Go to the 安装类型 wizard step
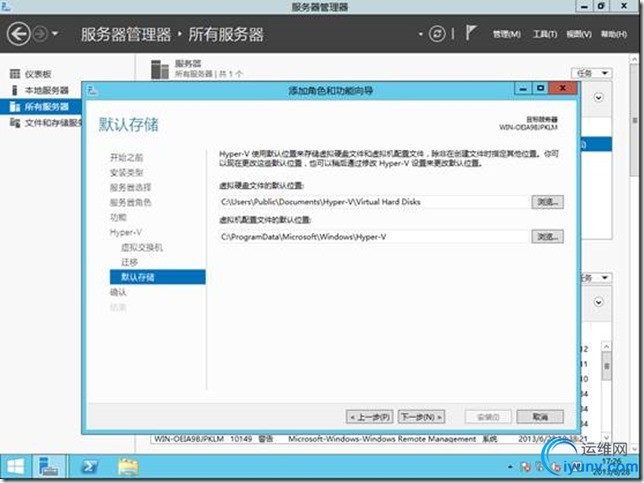The image size is (644, 483). point(126,172)
